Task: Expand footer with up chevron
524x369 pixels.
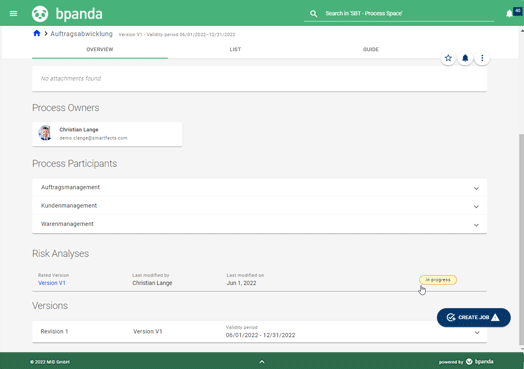Action: tap(262, 362)
